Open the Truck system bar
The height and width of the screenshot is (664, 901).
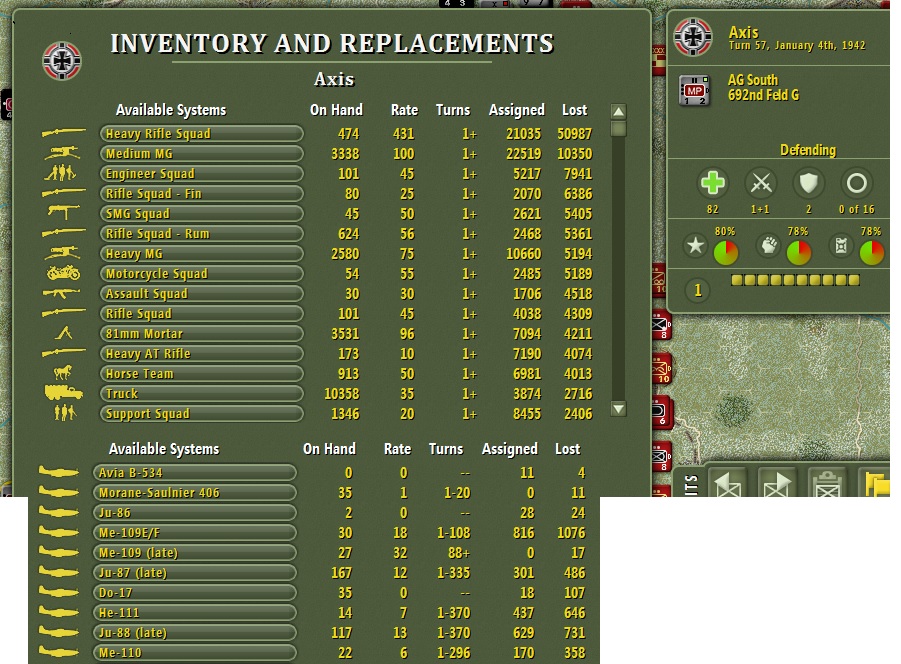point(202,393)
